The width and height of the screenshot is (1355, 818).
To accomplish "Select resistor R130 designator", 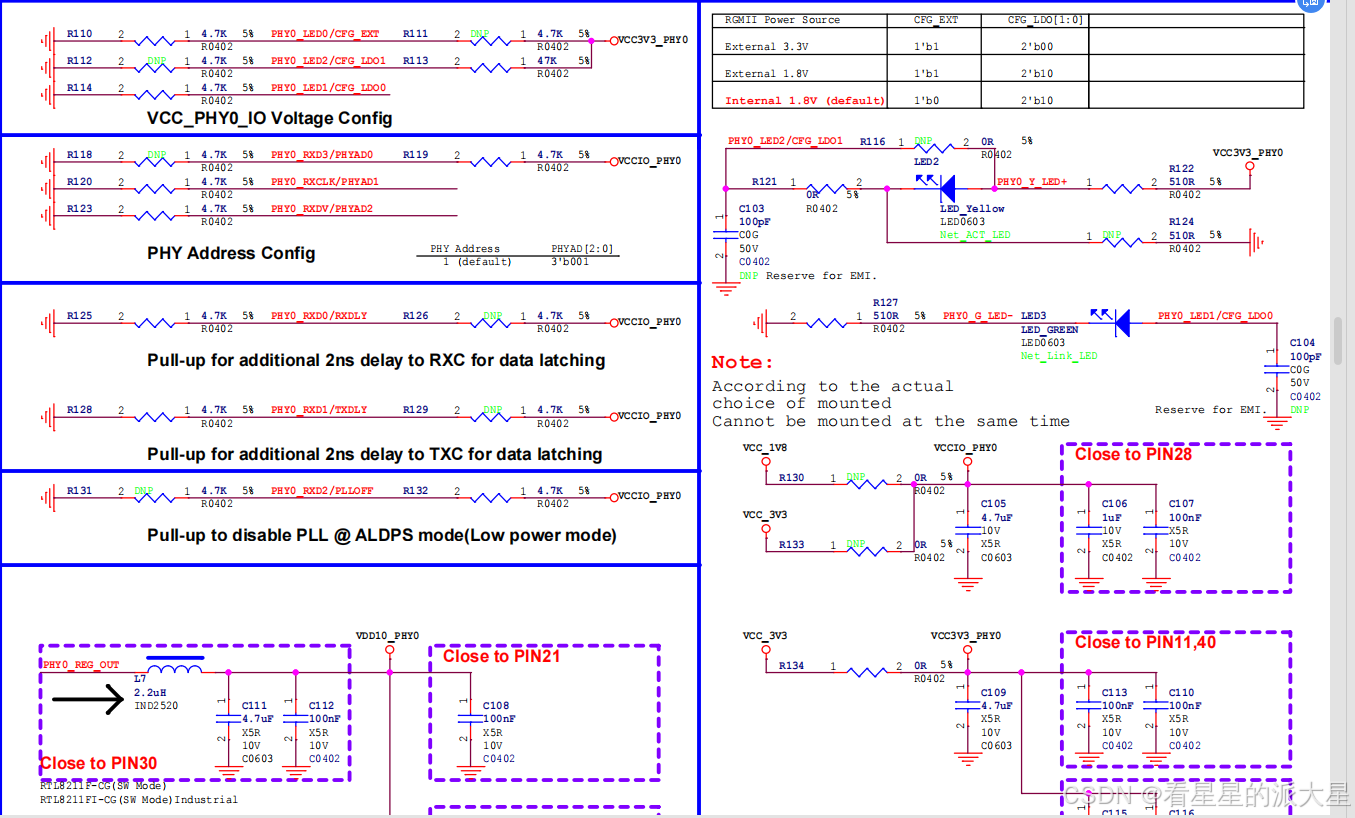I will [x=792, y=478].
